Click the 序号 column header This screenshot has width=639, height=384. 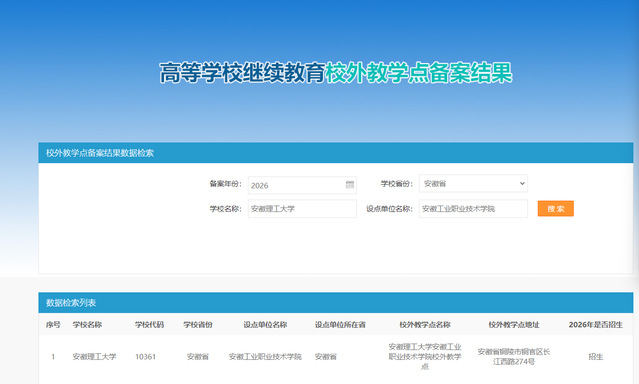pos(53,325)
